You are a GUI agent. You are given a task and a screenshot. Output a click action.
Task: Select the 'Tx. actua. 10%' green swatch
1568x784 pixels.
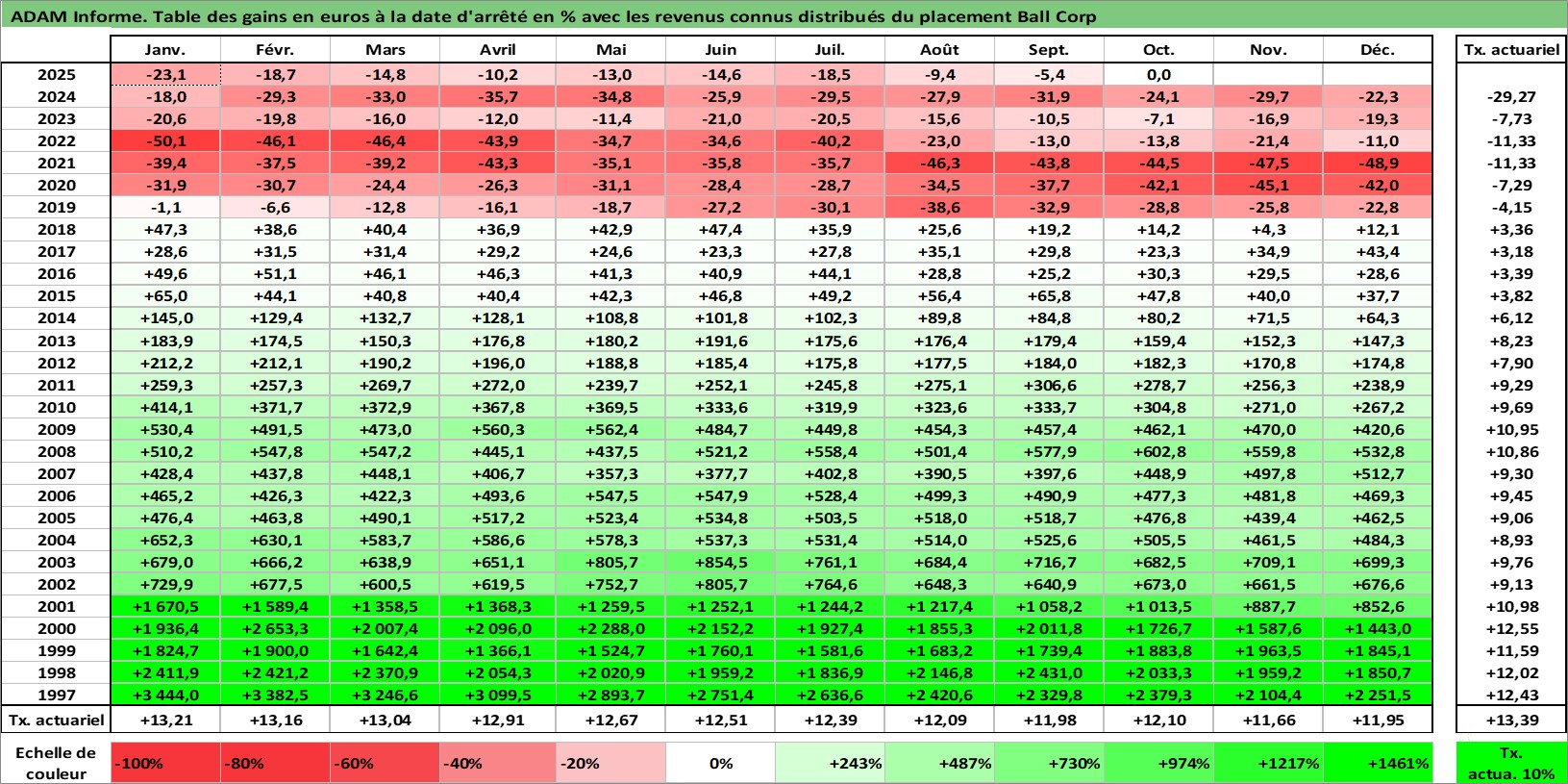[1512, 763]
